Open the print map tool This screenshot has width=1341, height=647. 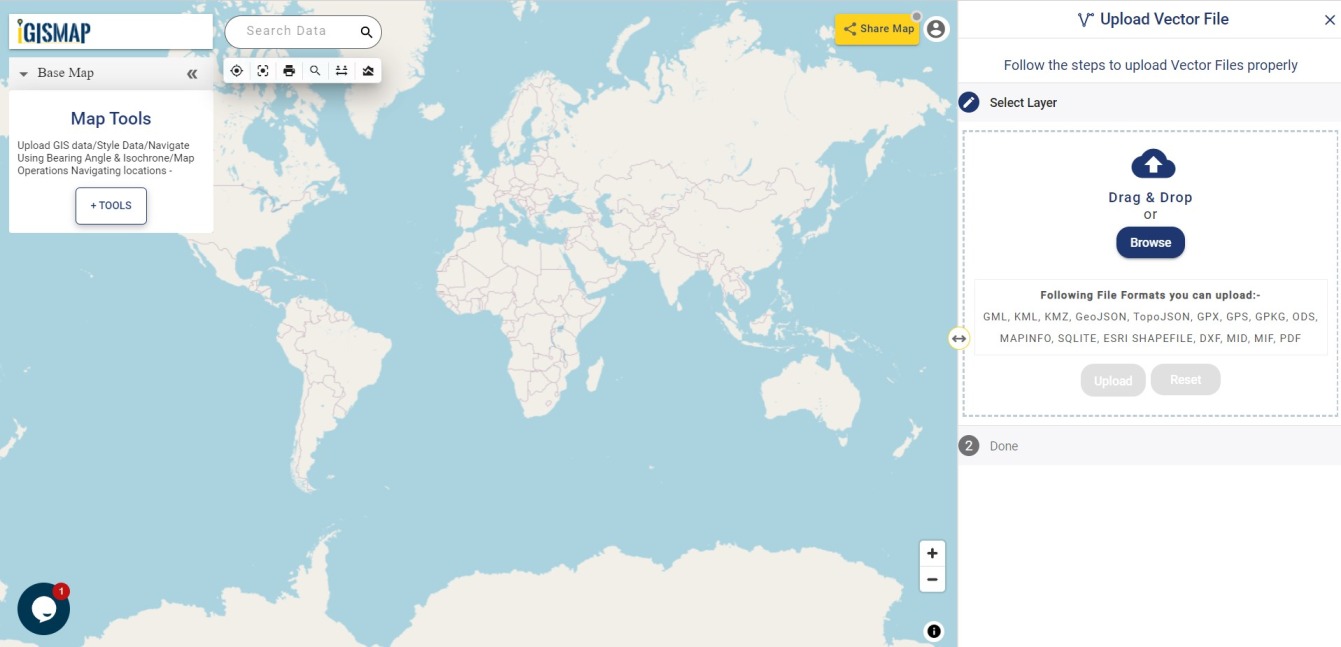289,70
